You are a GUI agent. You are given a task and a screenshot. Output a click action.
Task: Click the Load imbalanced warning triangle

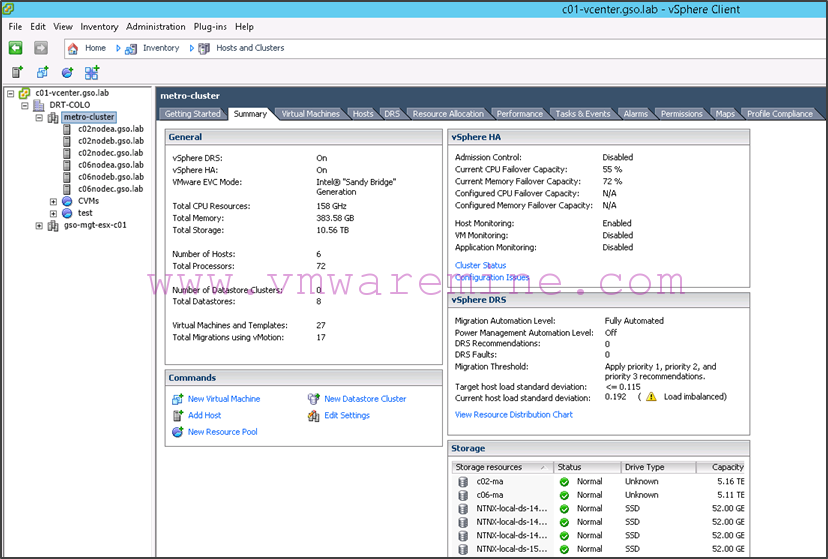point(651,396)
